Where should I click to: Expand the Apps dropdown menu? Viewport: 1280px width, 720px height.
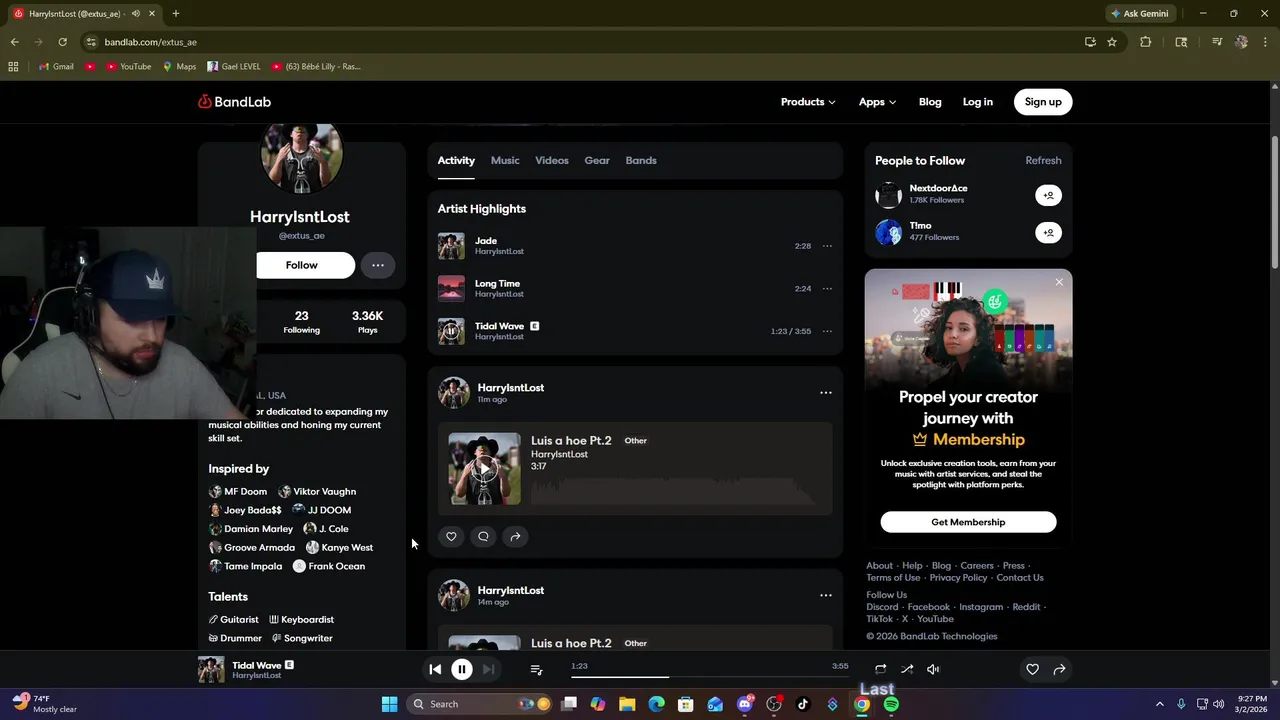[877, 102]
